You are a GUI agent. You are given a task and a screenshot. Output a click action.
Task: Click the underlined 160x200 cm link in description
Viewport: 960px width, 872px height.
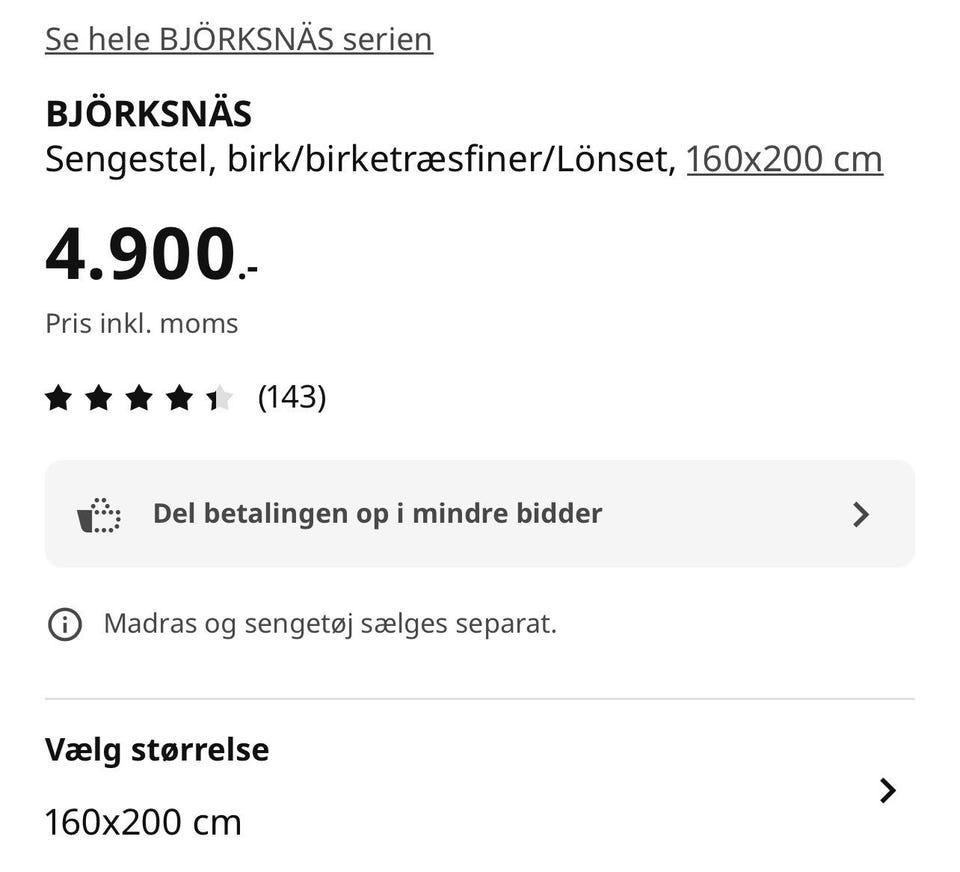(x=784, y=159)
